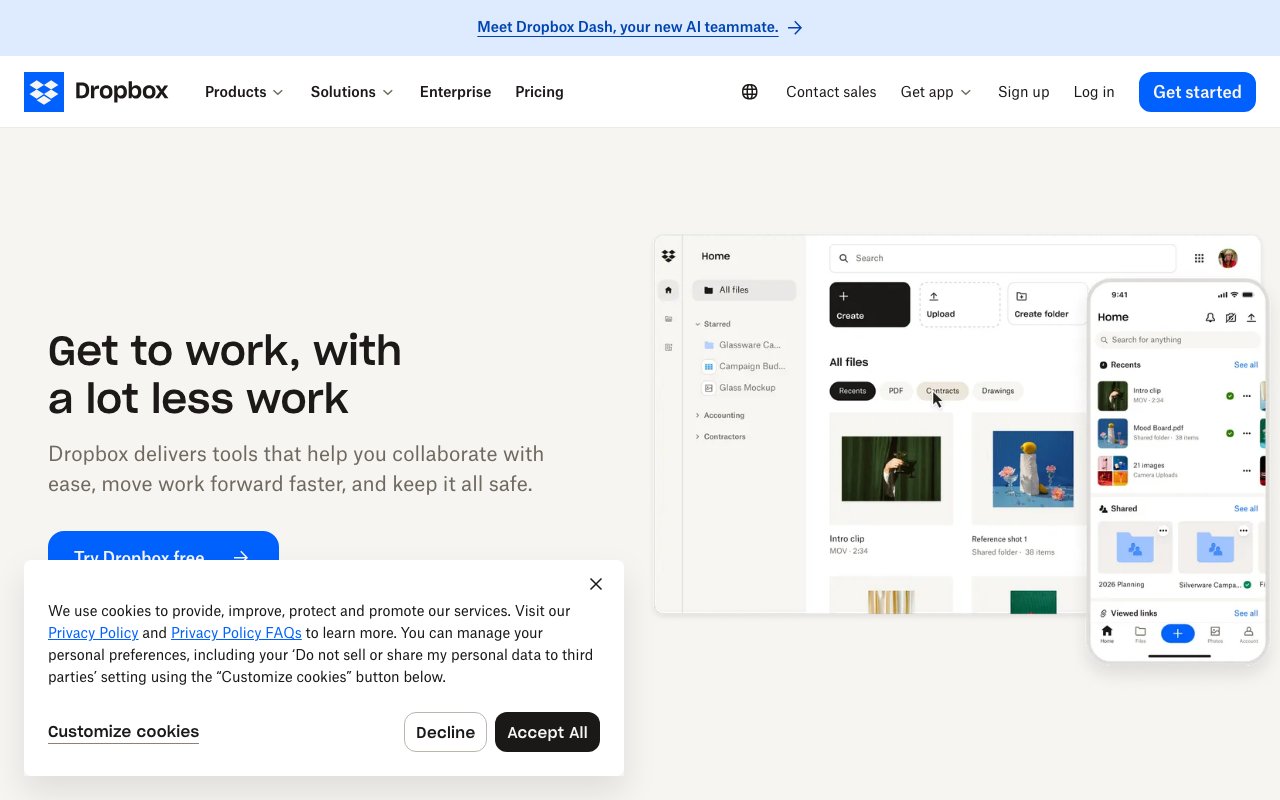
Task: Tap the bell icon in the phone preview
Action: [x=1210, y=317]
